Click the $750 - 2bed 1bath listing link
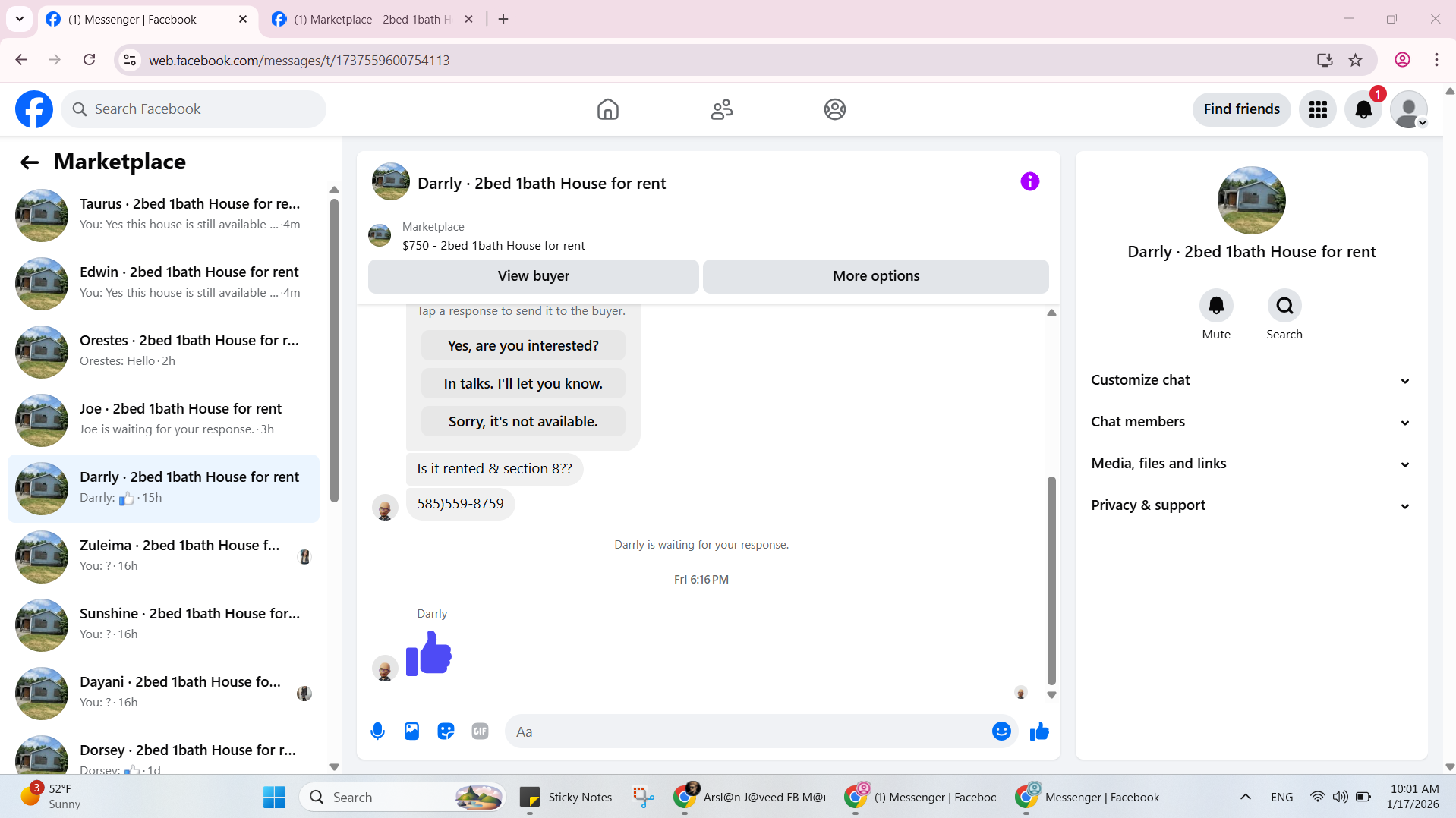This screenshot has height=818, width=1456. tap(493, 246)
